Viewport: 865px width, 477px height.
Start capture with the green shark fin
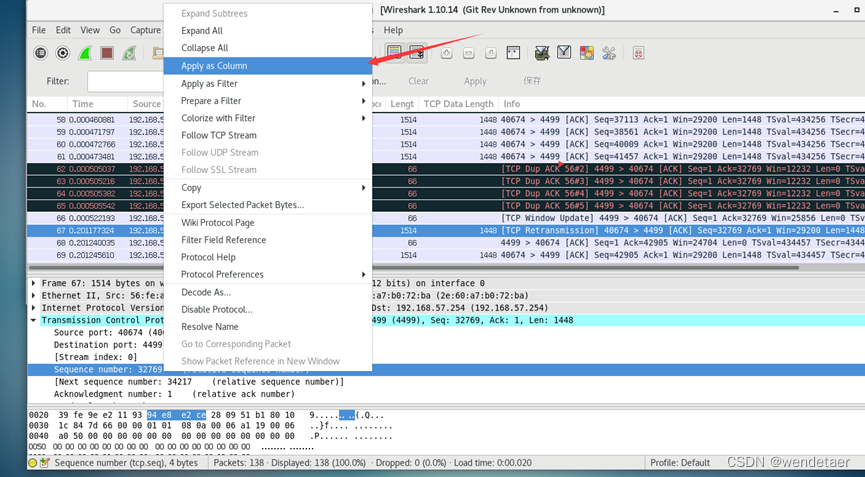(x=85, y=53)
